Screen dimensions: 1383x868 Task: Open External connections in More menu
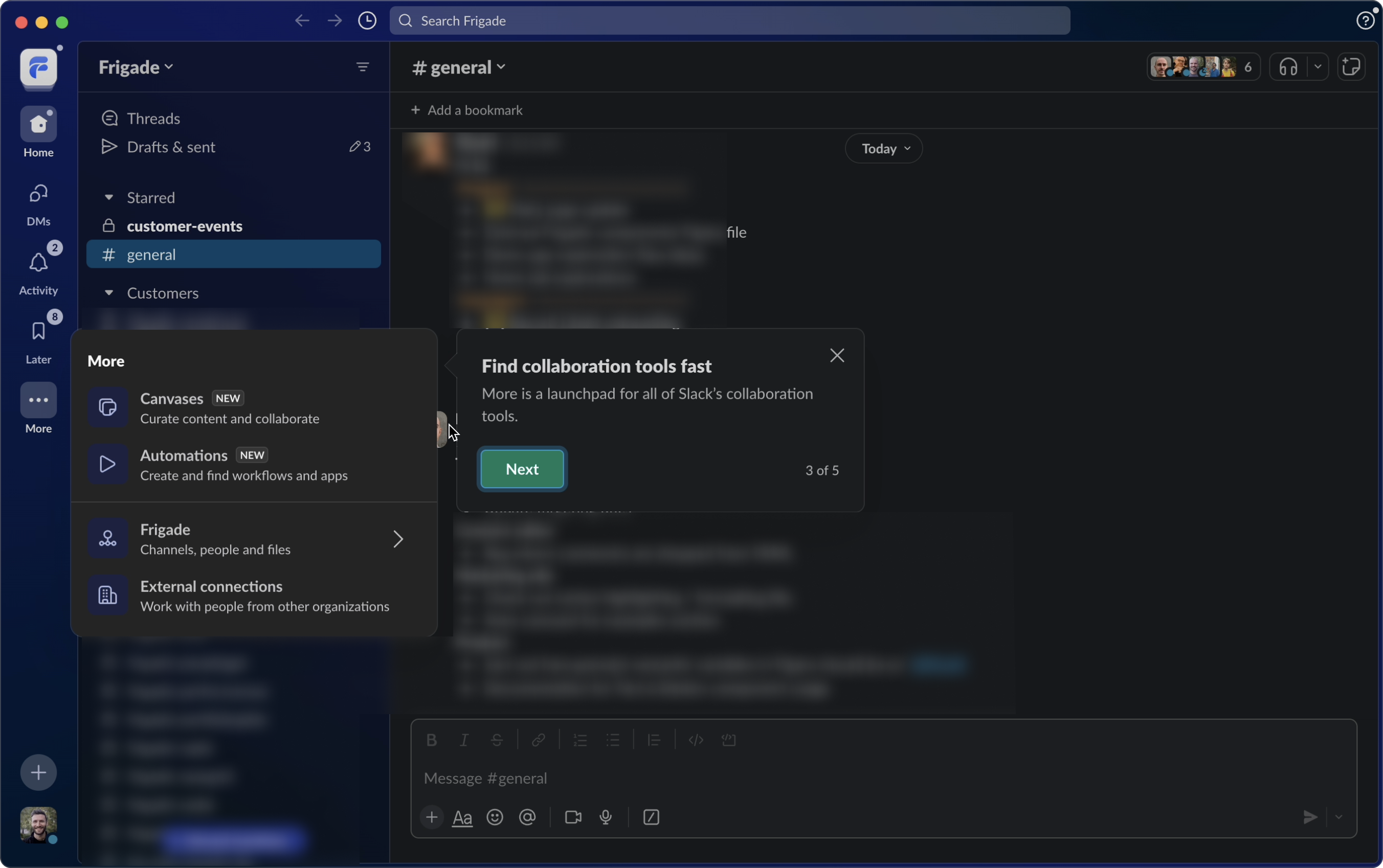click(254, 596)
